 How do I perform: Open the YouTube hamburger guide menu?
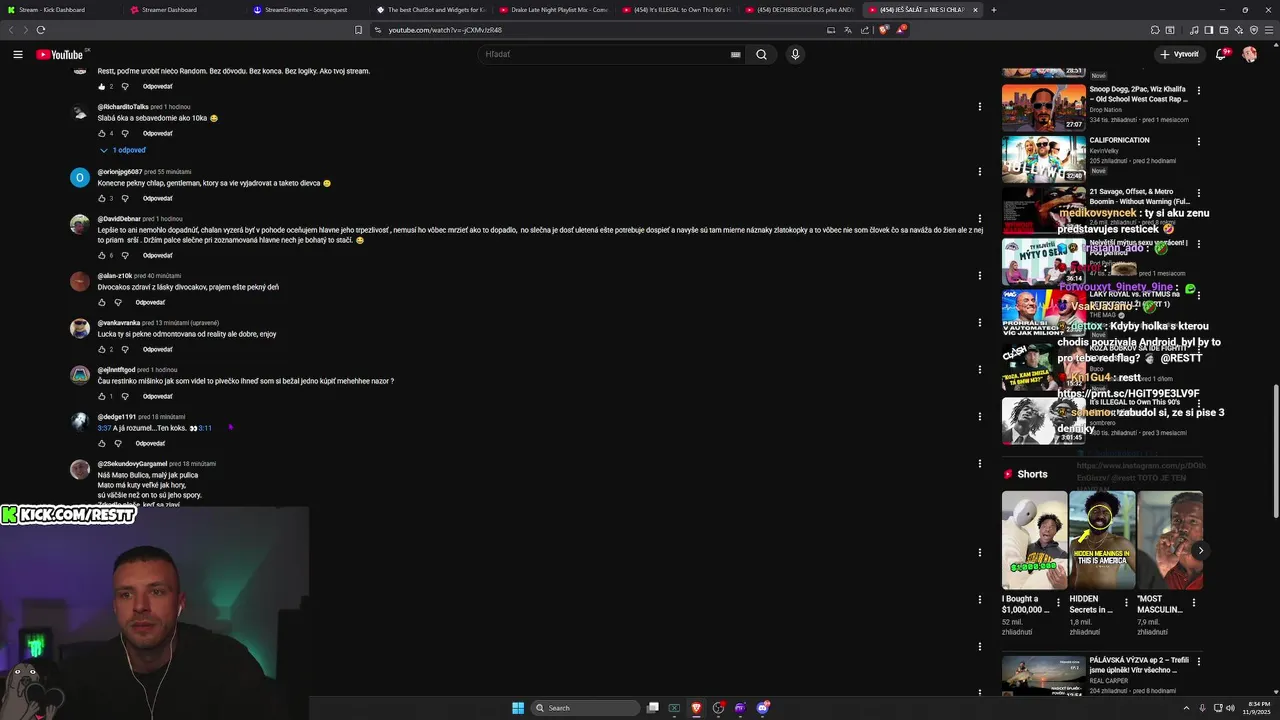(x=18, y=54)
